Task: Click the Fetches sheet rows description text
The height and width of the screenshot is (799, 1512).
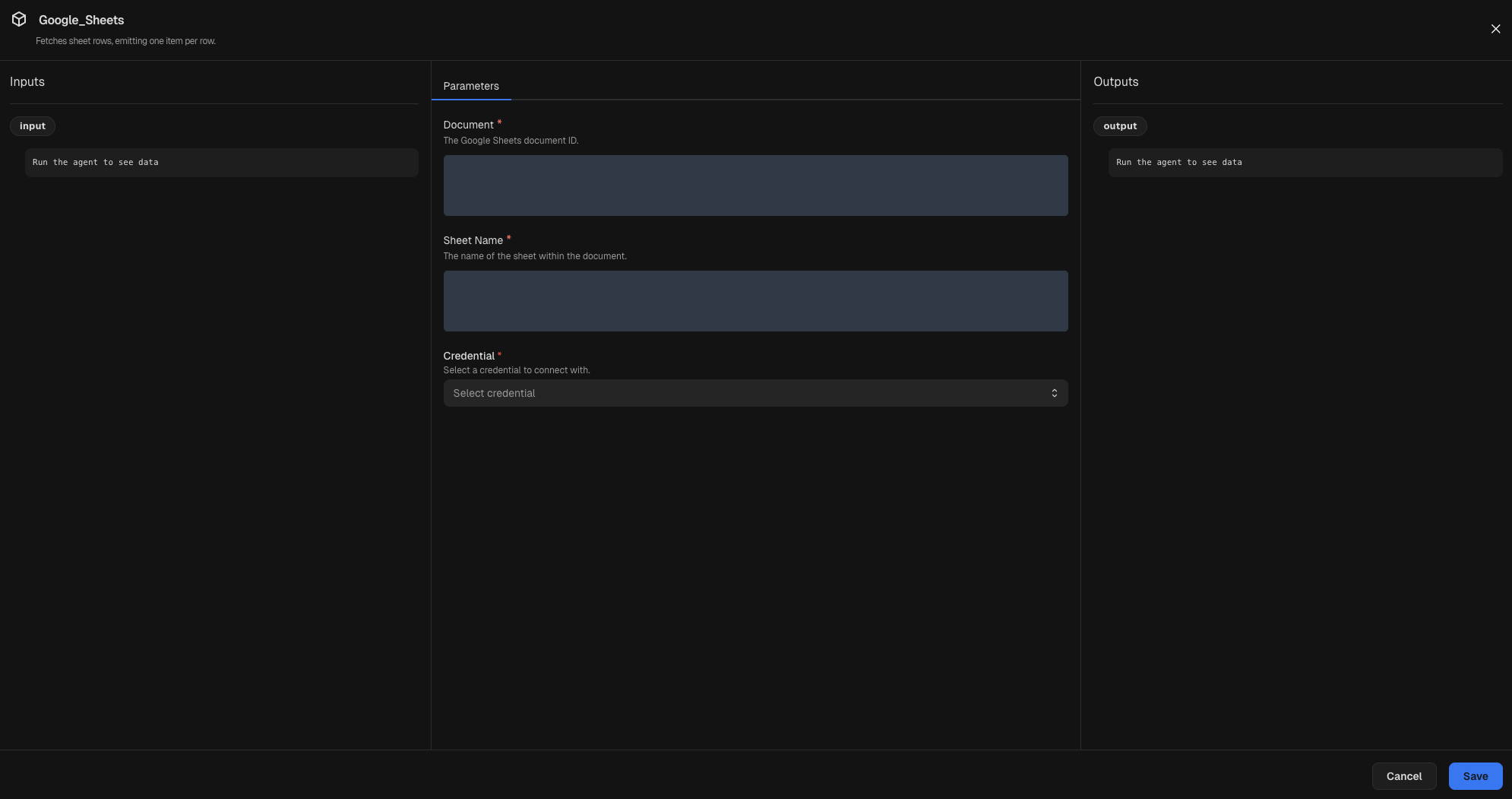Action: pos(126,40)
